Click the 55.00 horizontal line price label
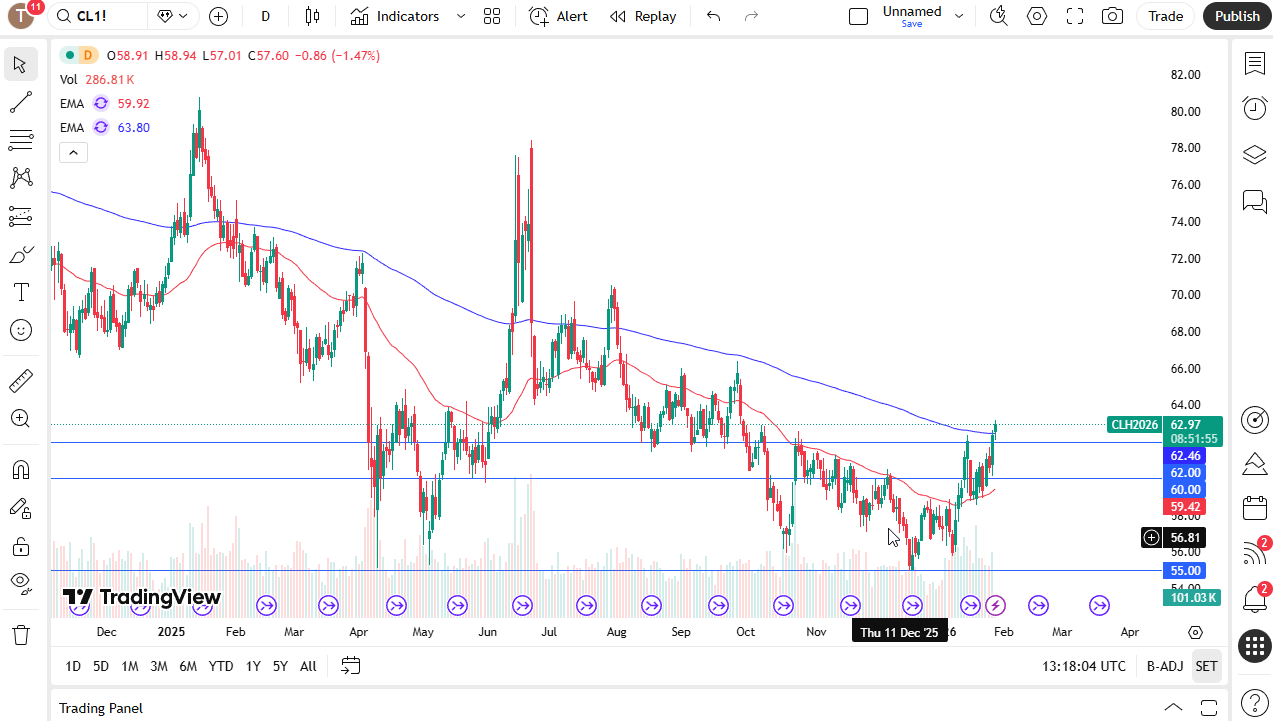 tap(1185, 571)
